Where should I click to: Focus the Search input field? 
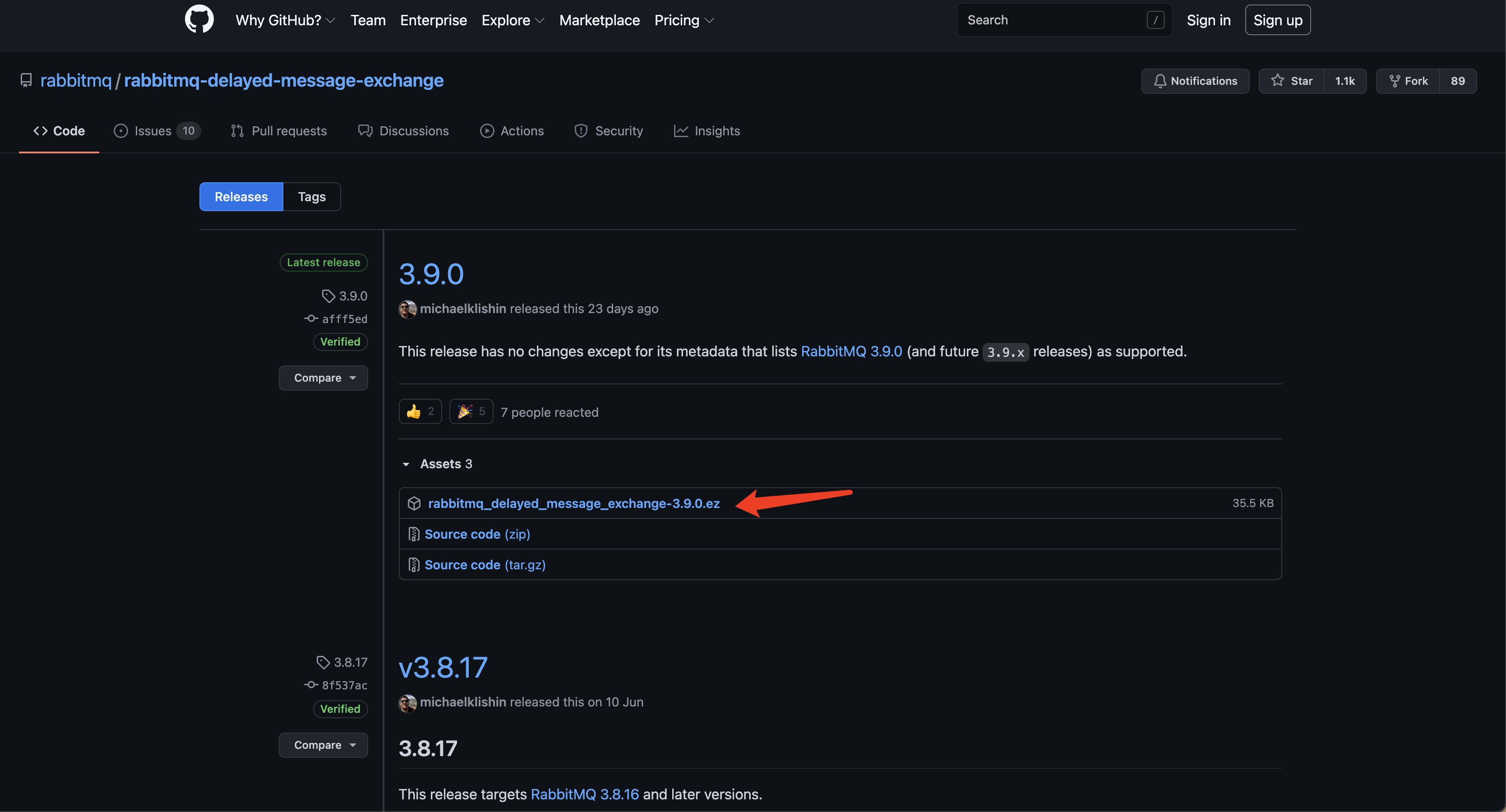(x=1052, y=20)
